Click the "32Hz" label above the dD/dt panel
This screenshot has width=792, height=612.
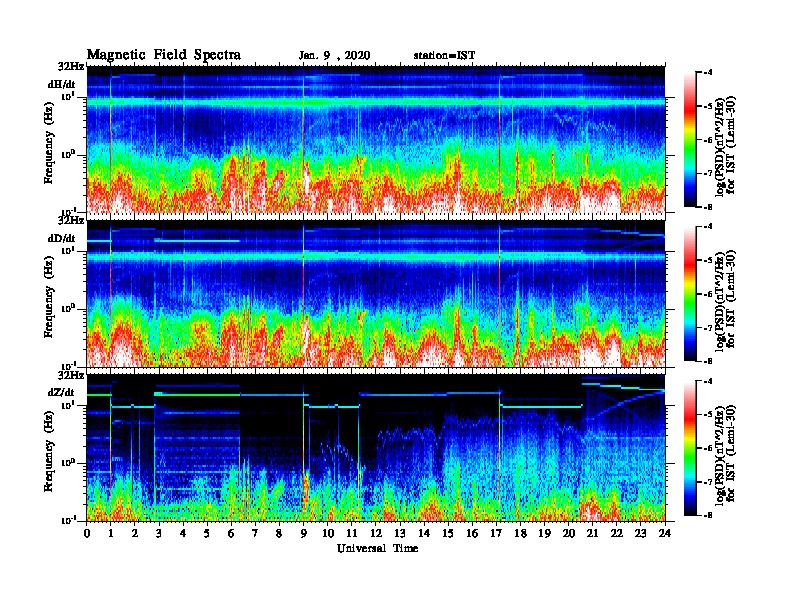(71, 221)
